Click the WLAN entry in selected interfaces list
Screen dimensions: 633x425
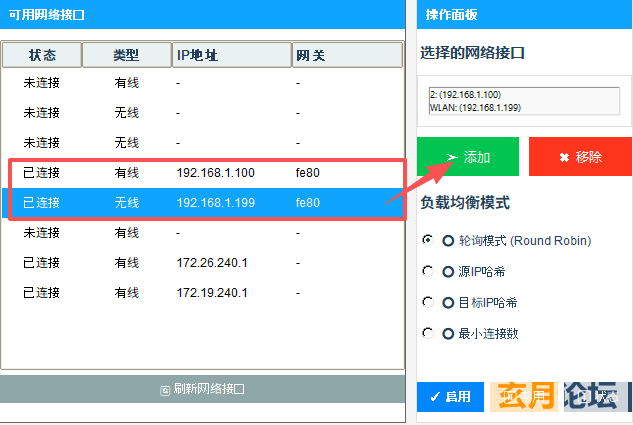(474, 106)
